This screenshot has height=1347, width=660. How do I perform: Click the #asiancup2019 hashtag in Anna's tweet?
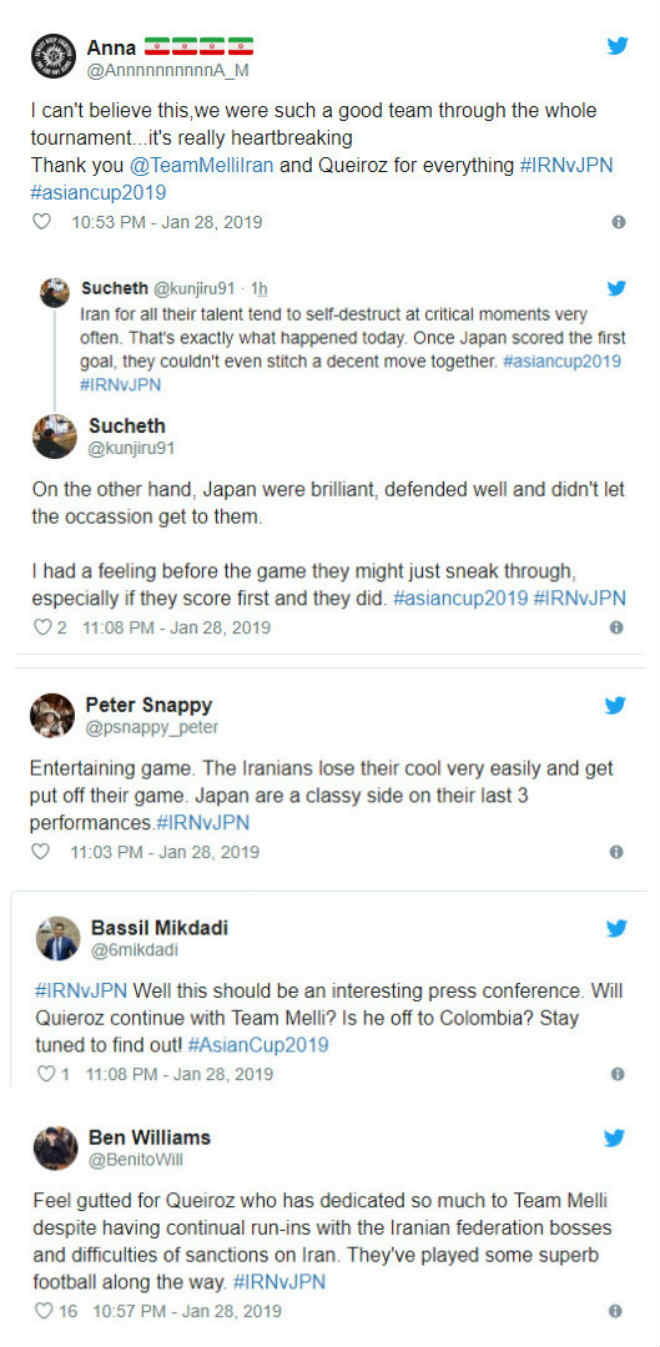click(x=98, y=192)
